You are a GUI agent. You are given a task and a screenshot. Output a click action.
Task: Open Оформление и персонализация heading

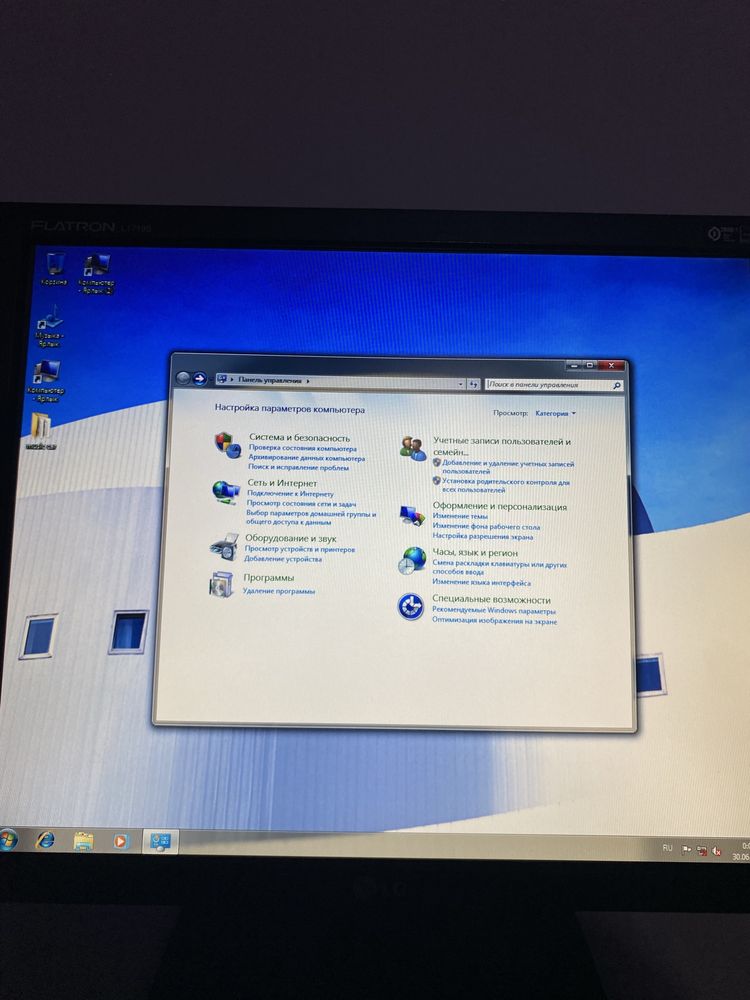pos(500,507)
